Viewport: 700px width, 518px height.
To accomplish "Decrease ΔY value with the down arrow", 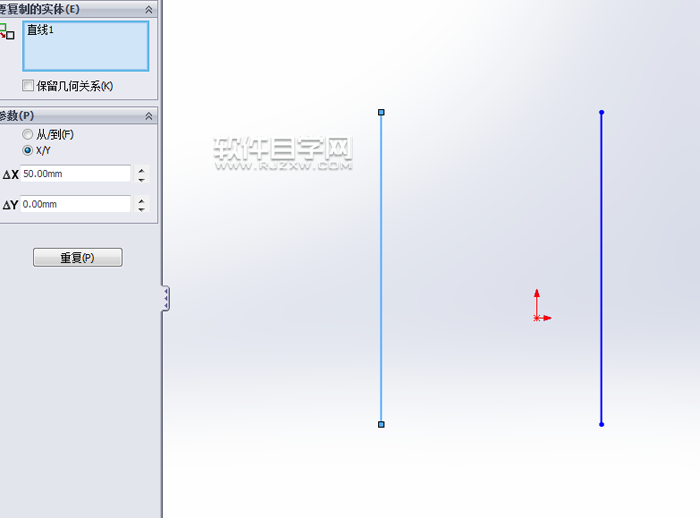I will pyautogui.click(x=141, y=209).
